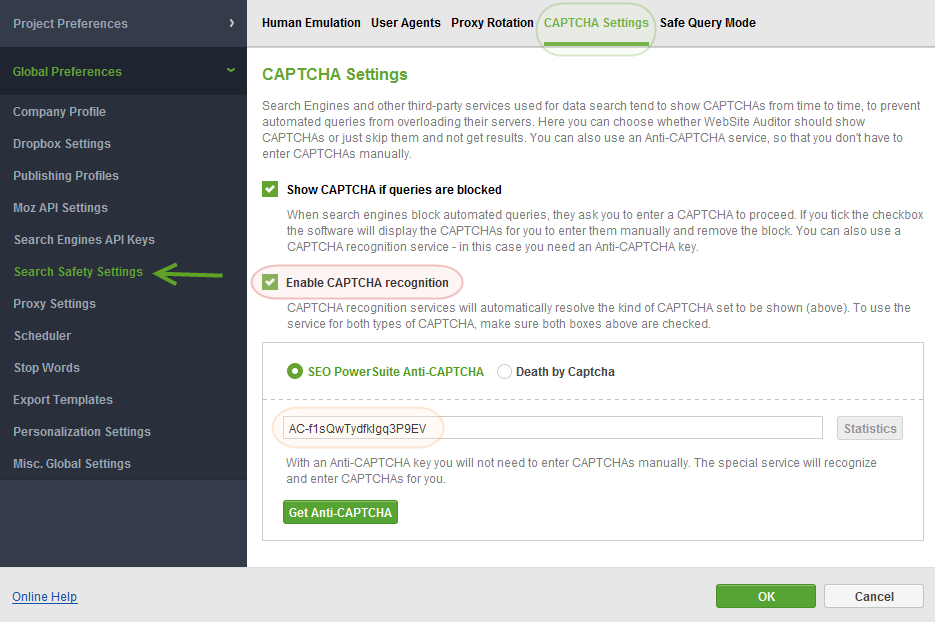Image resolution: width=935 pixels, height=622 pixels.
Task: Go to Stop Words settings
Action: pos(47,368)
